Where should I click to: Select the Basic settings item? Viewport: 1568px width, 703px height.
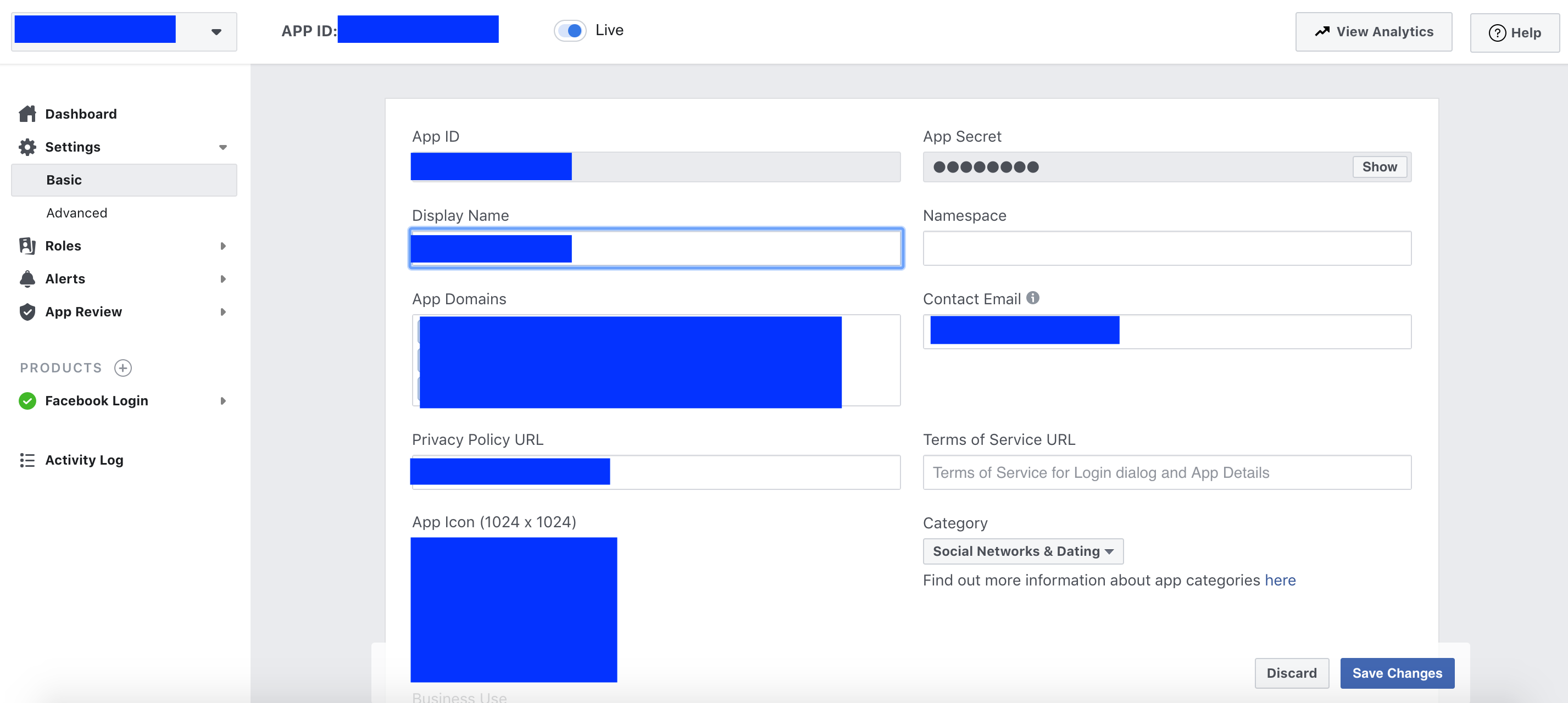click(x=64, y=180)
